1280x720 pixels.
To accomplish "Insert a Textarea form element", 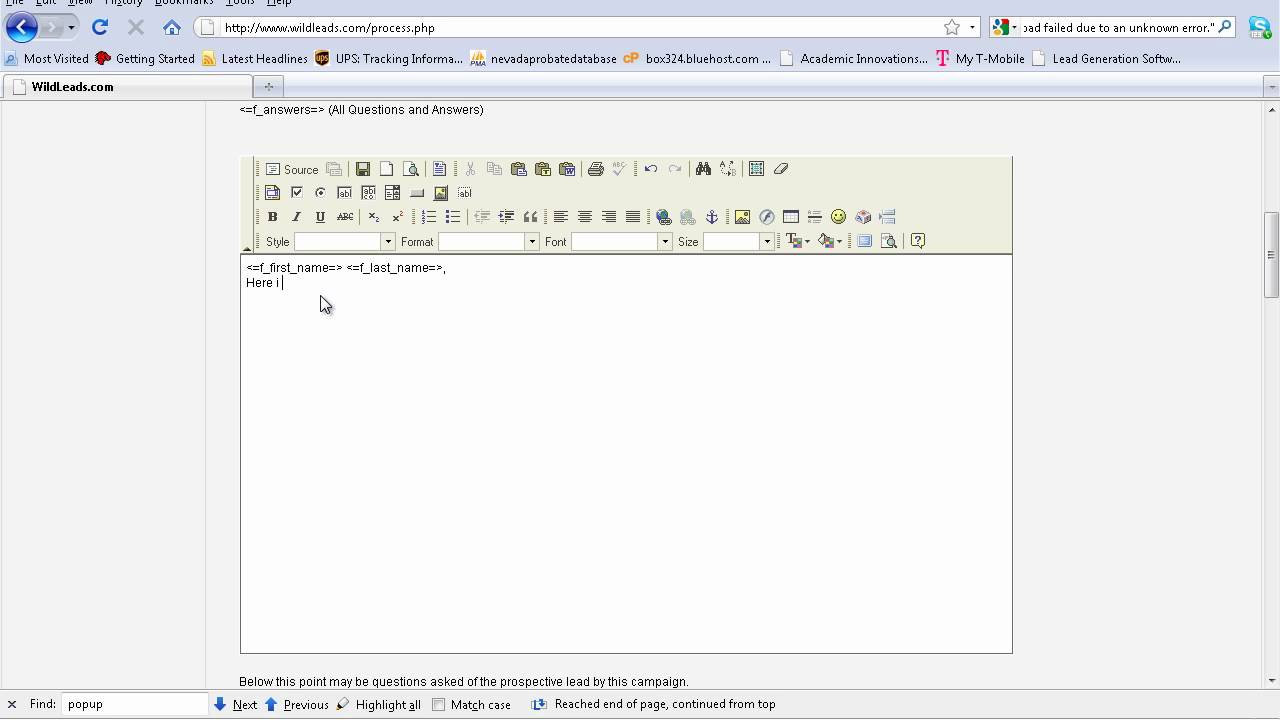I will pos(368,193).
